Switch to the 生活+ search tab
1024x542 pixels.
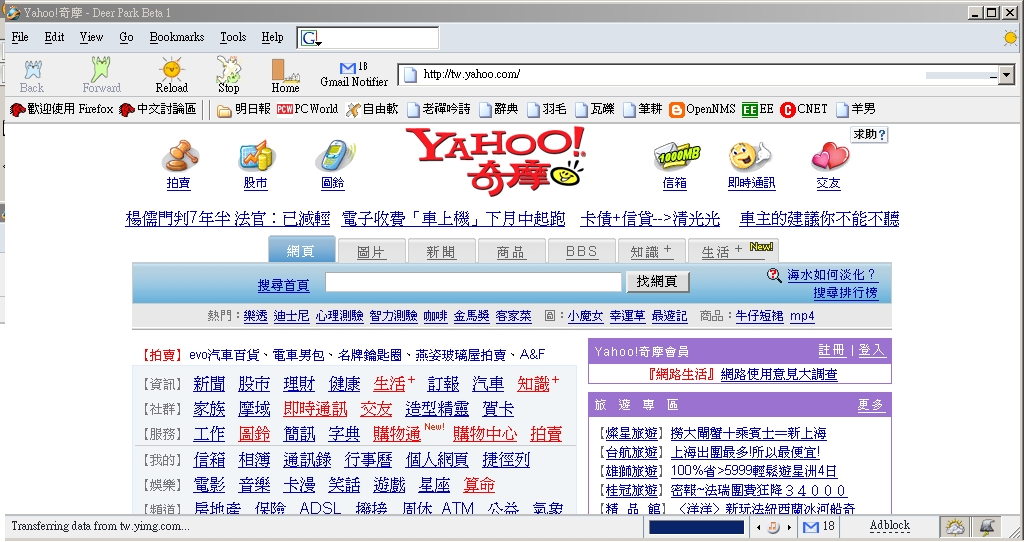[x=733, y=251]
